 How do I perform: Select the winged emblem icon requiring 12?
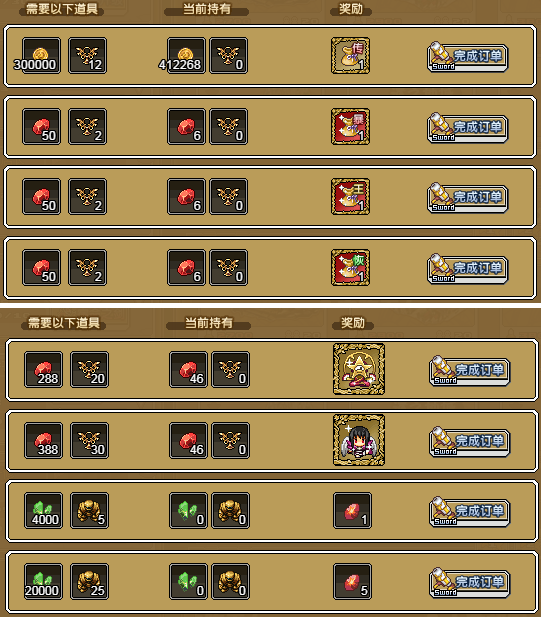click(87, 55)
